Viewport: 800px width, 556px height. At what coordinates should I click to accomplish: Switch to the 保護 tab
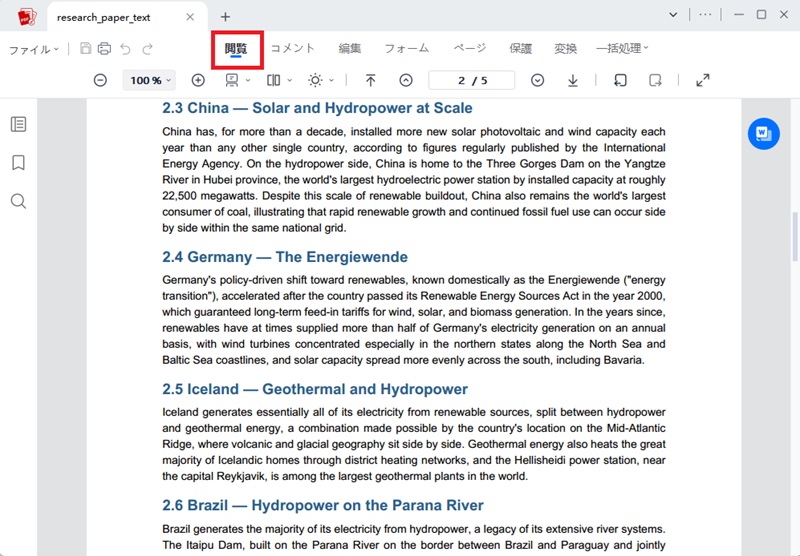point(521,48)
